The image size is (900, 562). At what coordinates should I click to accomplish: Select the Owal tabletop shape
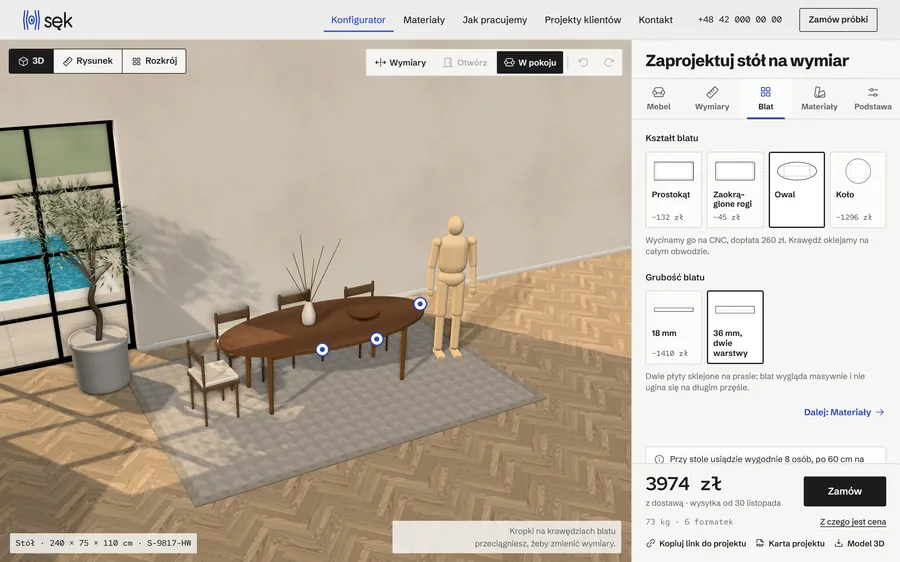point(797,189)
